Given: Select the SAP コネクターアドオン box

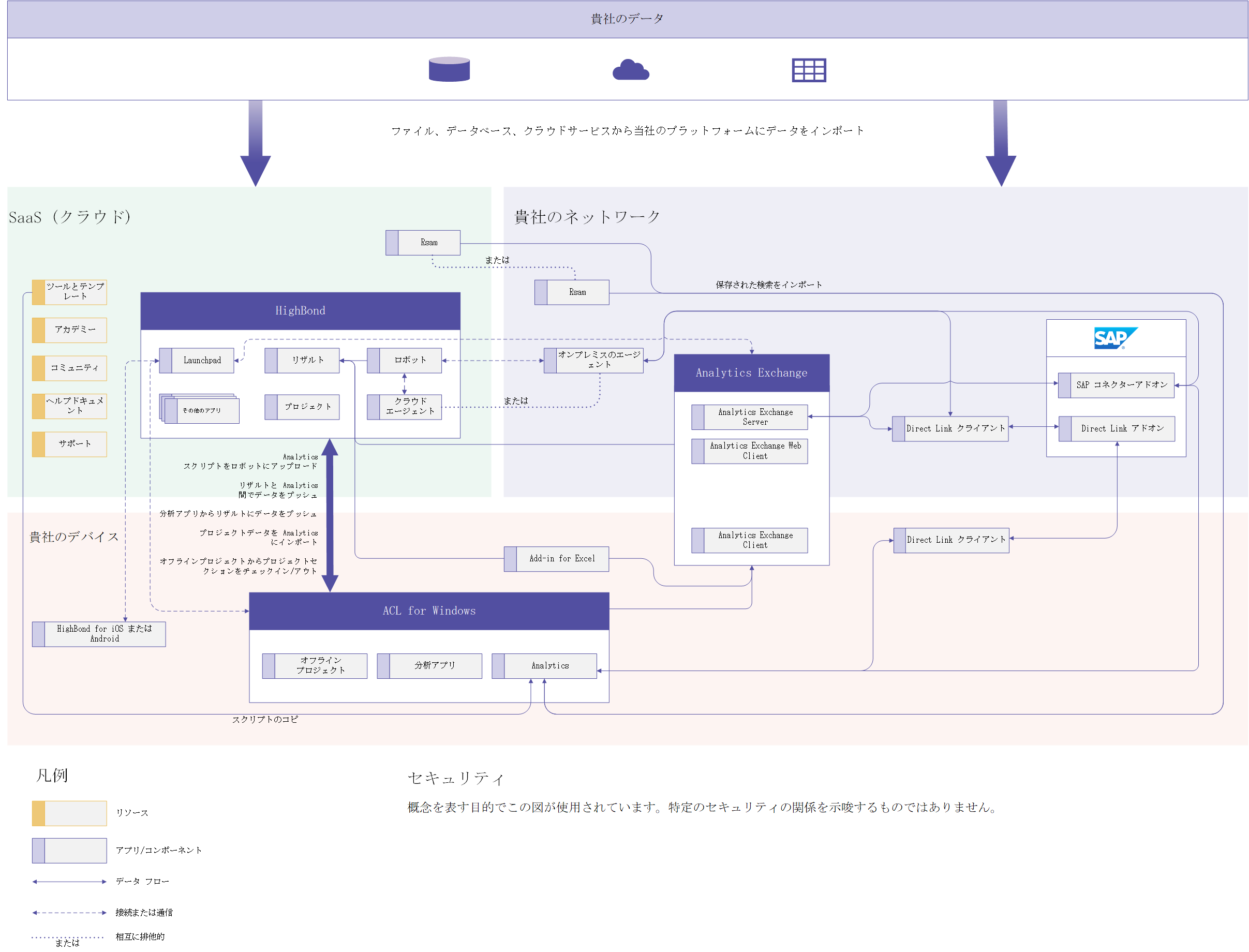Looking at the screenshot, I should click(1116, 385).
